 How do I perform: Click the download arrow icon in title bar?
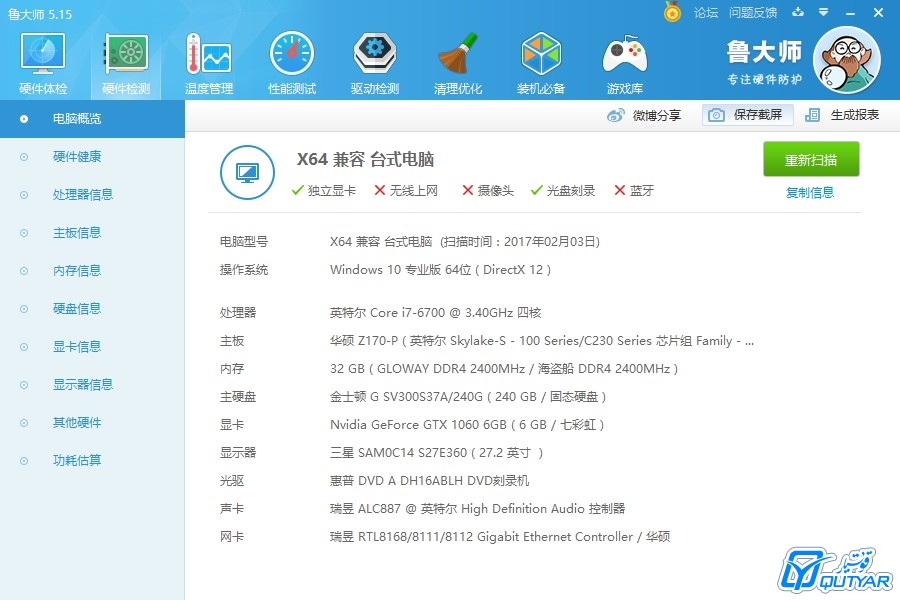click(798, 12)
